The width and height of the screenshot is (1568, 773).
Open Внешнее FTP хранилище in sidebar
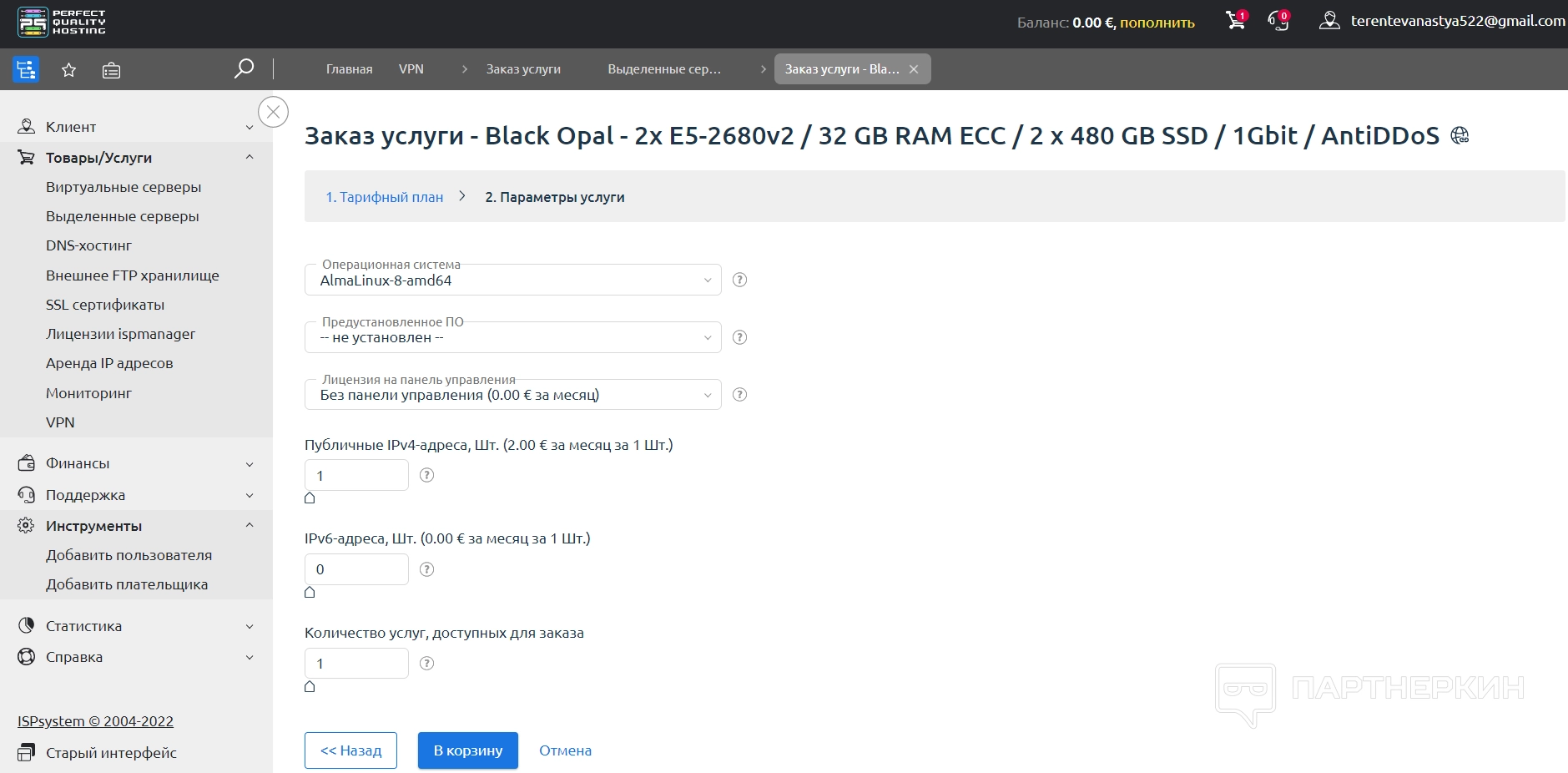[133, 275]
